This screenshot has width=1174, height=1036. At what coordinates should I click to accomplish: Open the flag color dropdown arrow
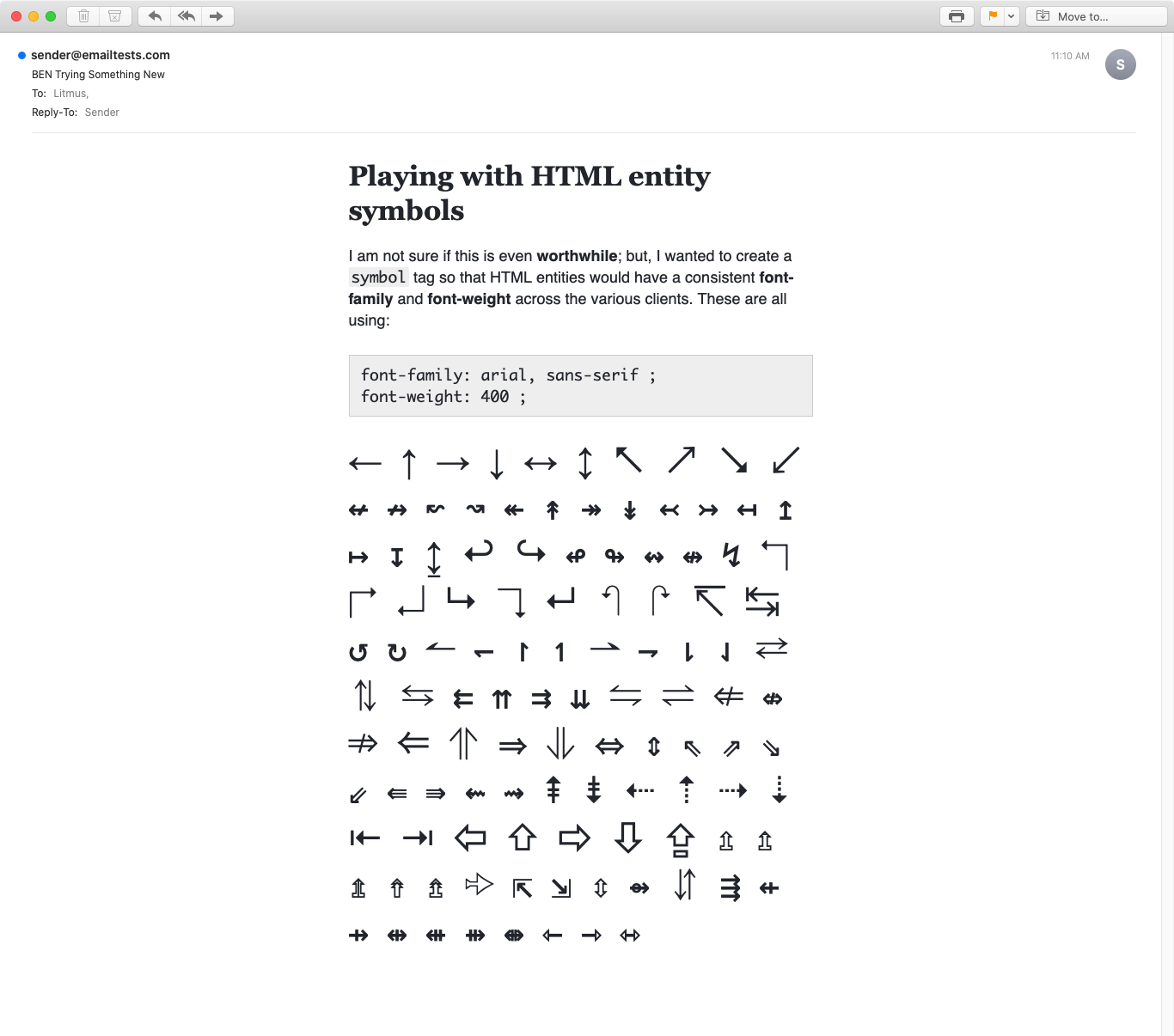click(1012, 16)
